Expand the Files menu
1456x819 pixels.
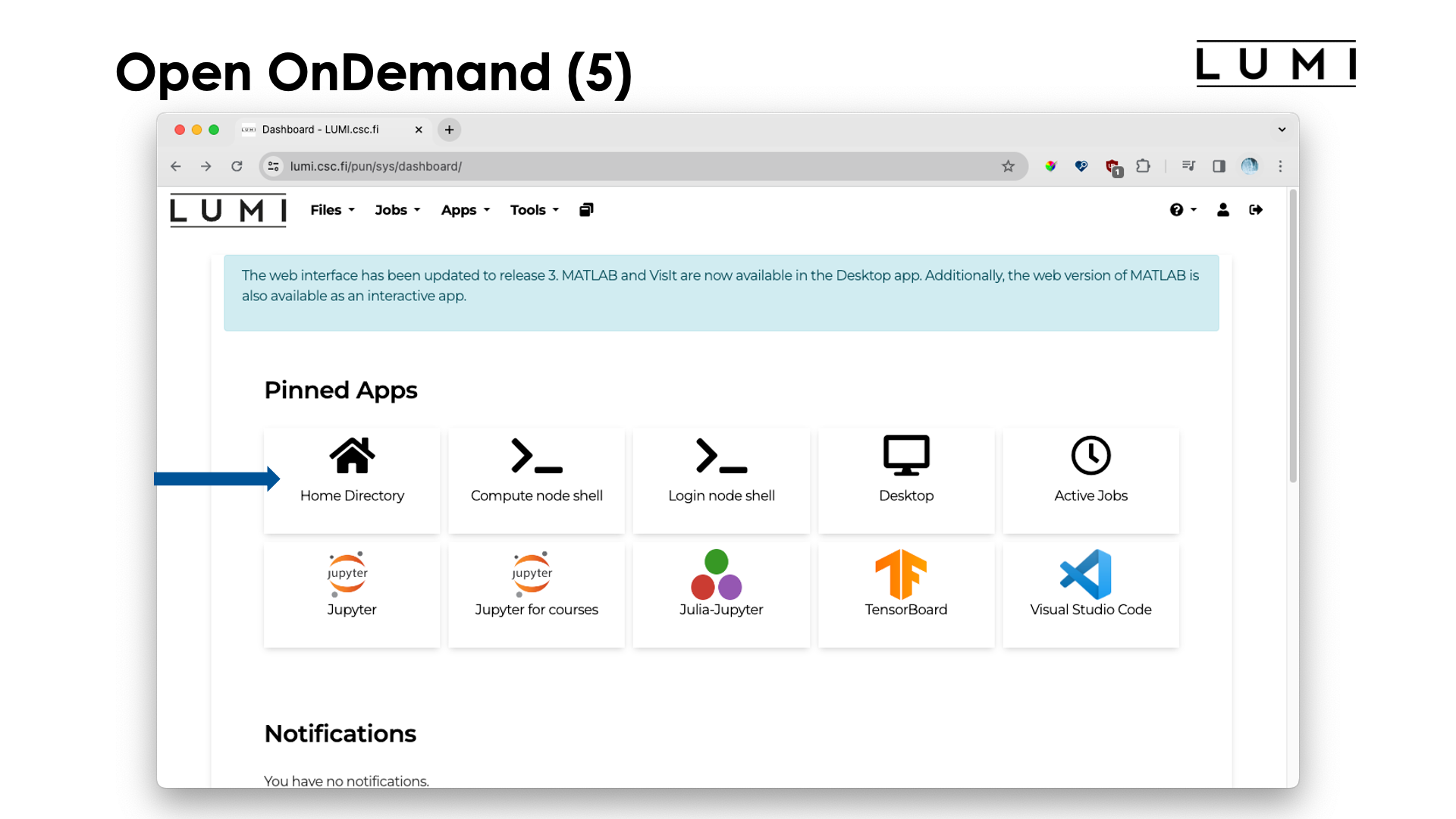click(332, 210)
